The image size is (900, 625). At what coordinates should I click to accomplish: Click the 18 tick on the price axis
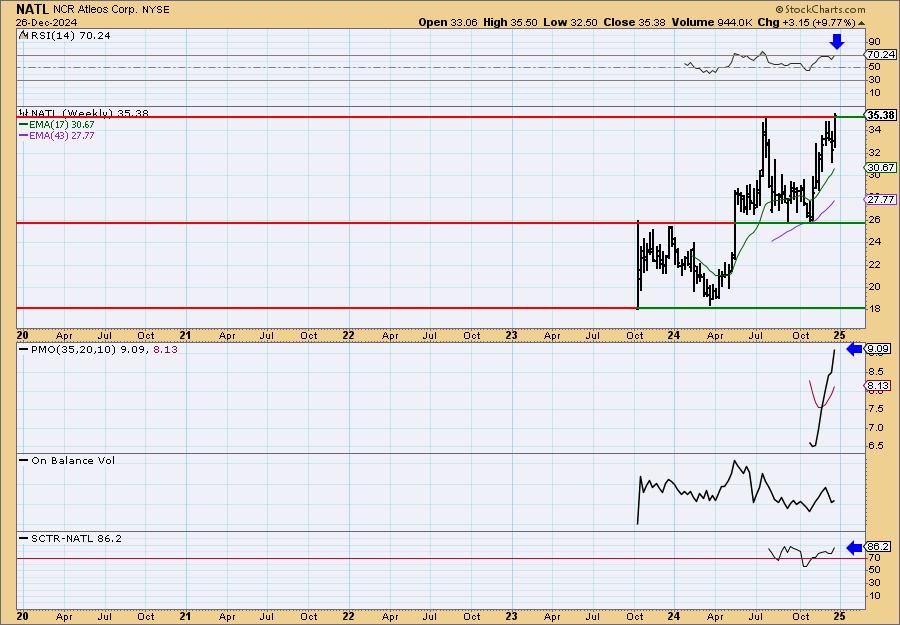coord(875,309)
